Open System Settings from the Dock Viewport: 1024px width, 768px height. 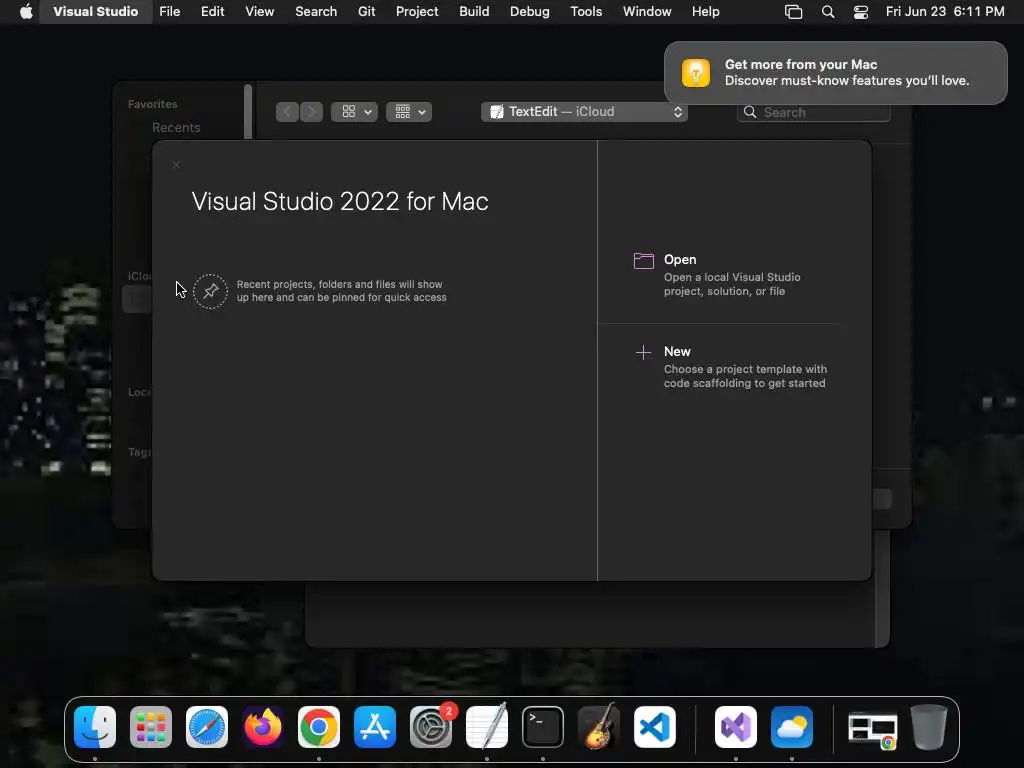pos(431,727)
